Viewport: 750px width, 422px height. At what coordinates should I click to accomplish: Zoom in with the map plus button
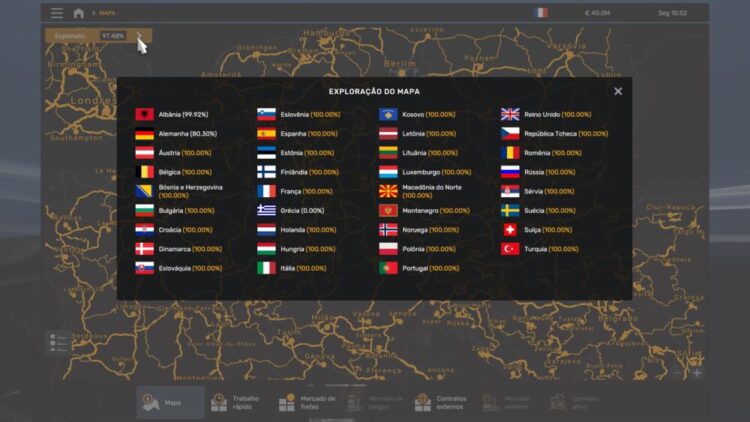696,373
